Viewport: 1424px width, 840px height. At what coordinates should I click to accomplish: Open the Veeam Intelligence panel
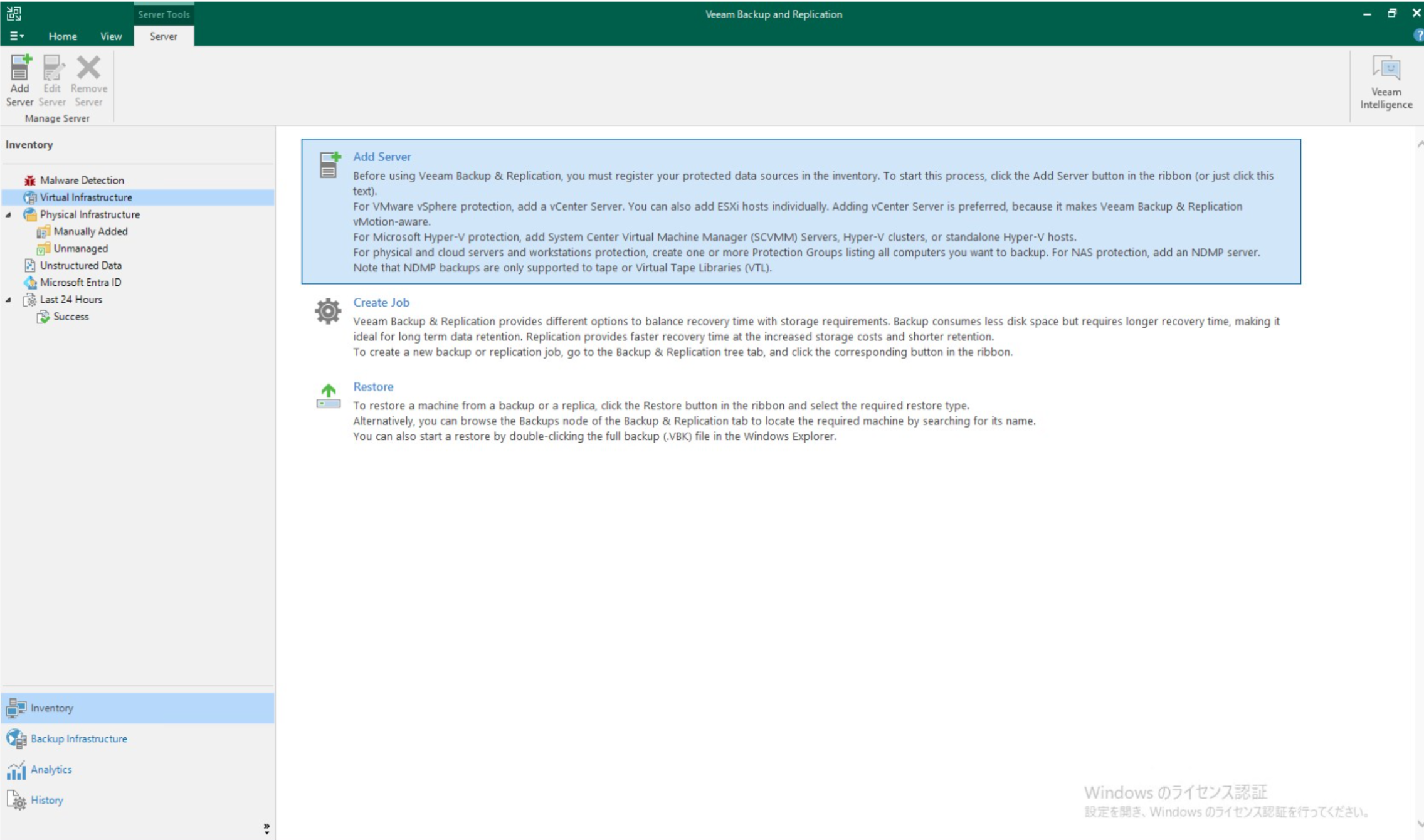[x=1386, y=83]
